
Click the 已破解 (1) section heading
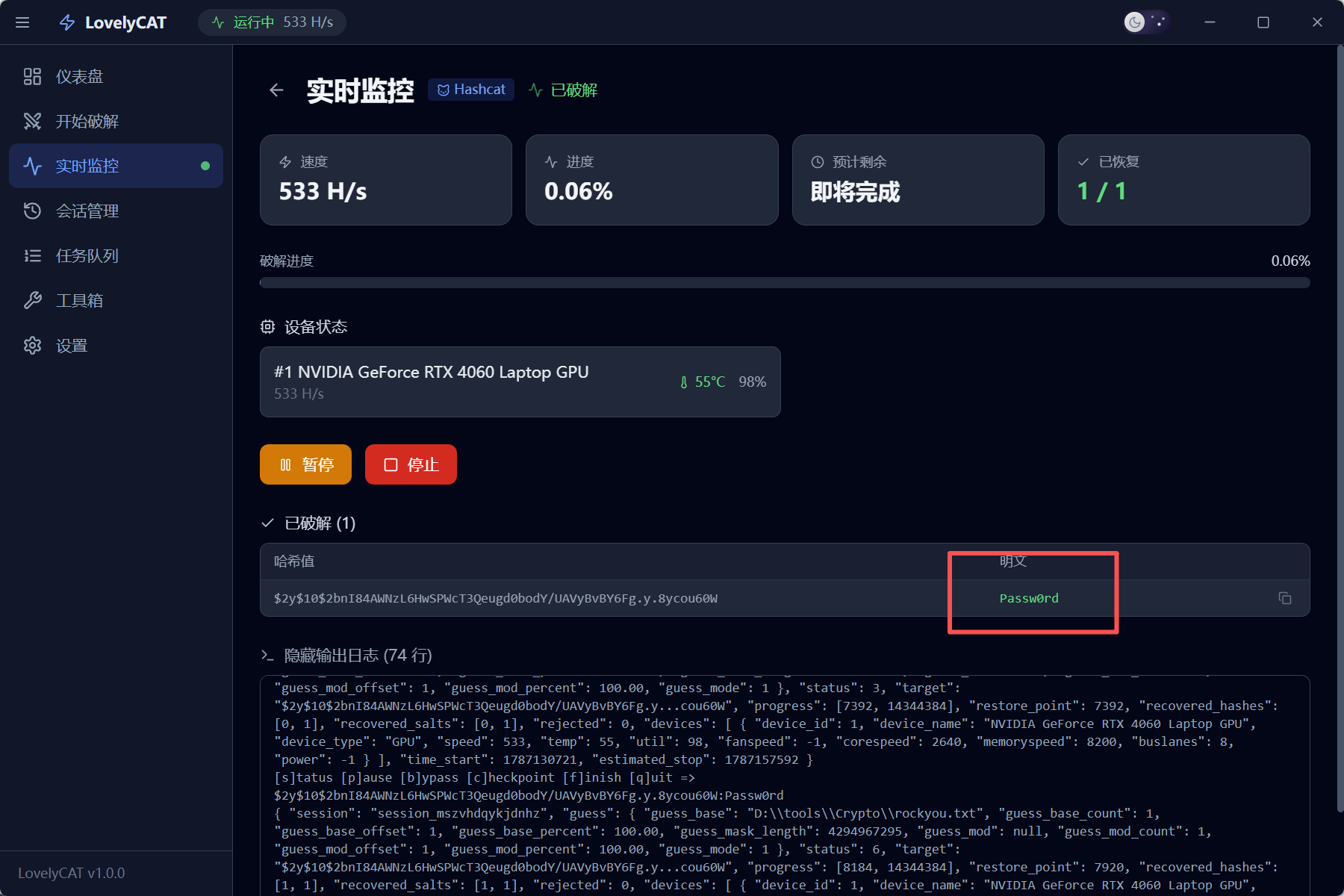tap(308, 523)
